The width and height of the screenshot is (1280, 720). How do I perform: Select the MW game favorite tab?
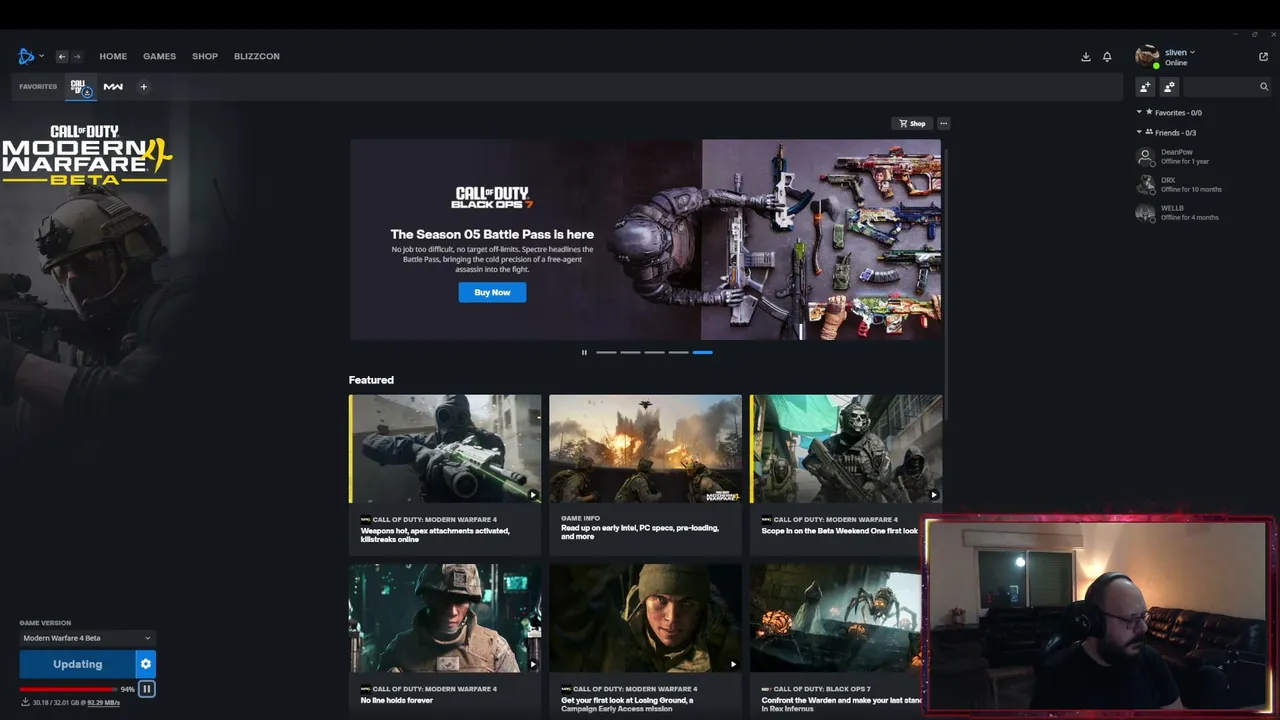[x=113, y=87]
